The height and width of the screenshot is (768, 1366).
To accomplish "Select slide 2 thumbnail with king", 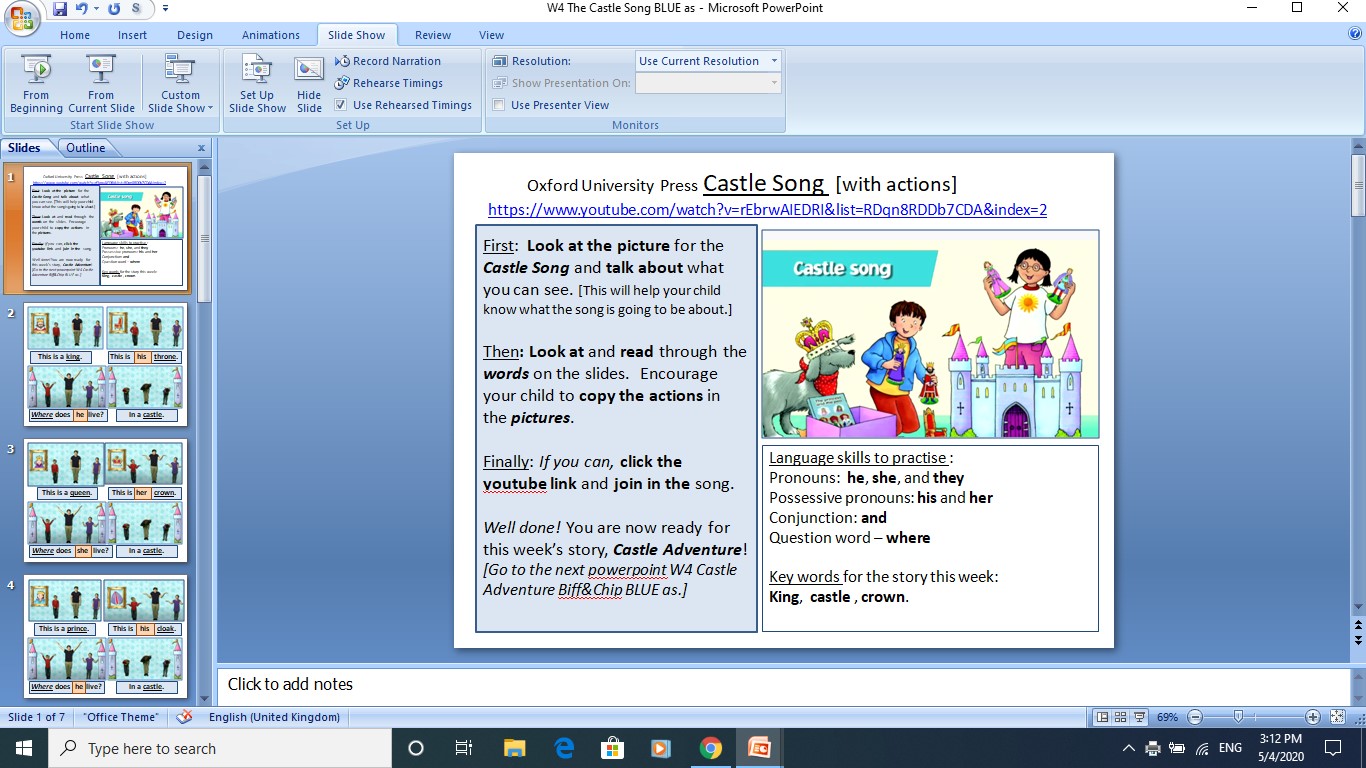I will coord(104,364).
